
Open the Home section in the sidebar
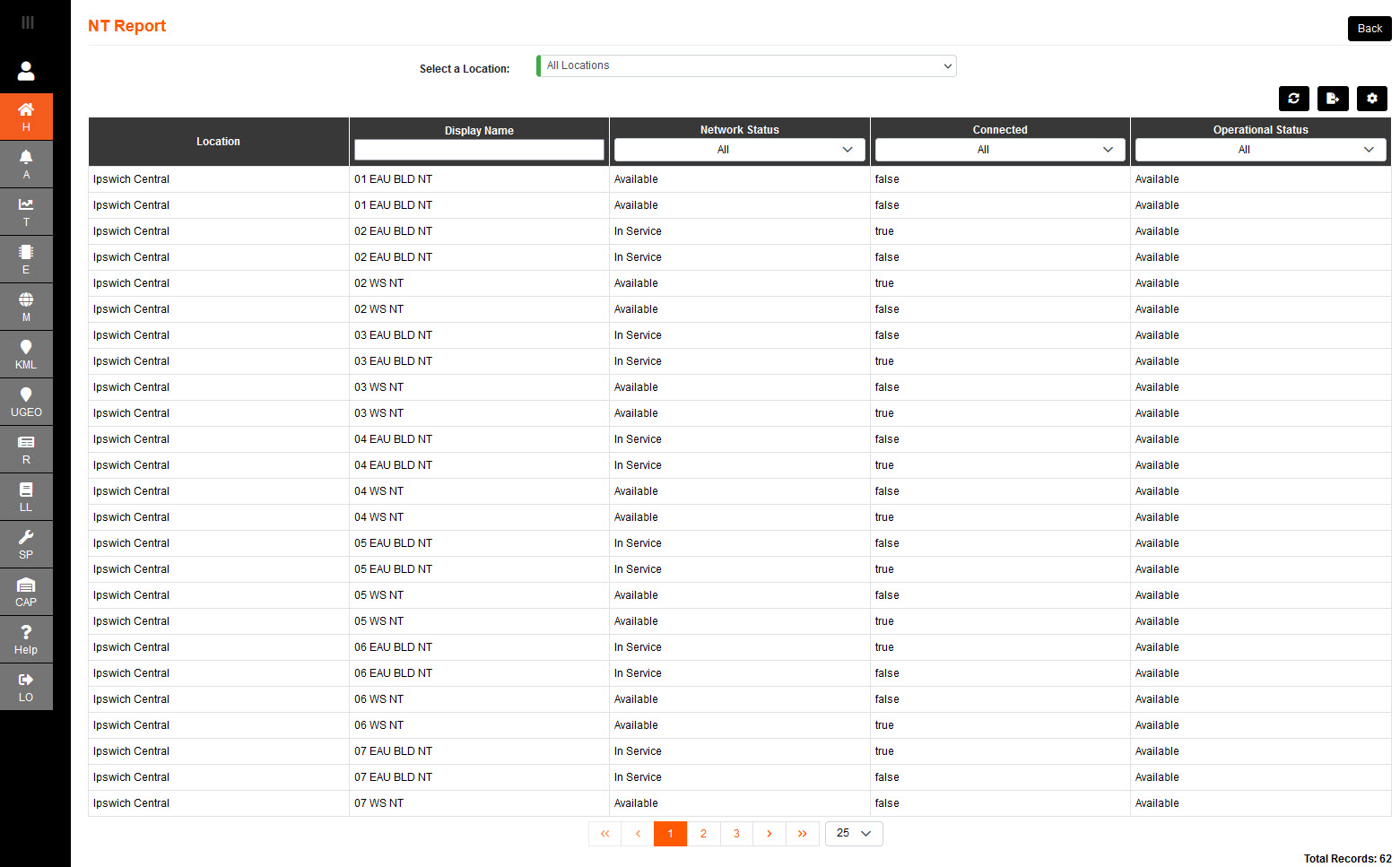click(x=26, y=117)
